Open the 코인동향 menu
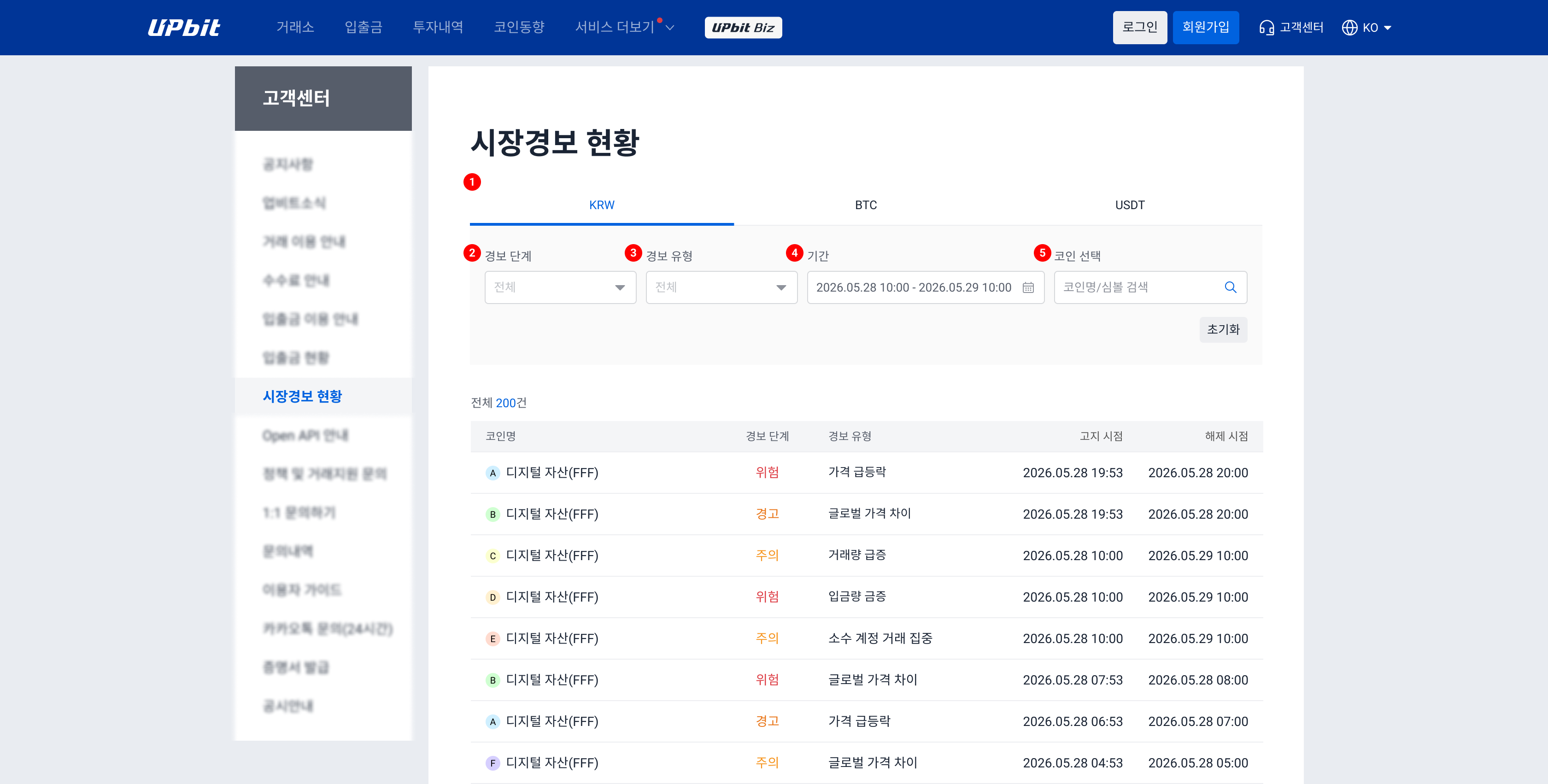Screen dimensions: 1548x784 coord(519,28)
